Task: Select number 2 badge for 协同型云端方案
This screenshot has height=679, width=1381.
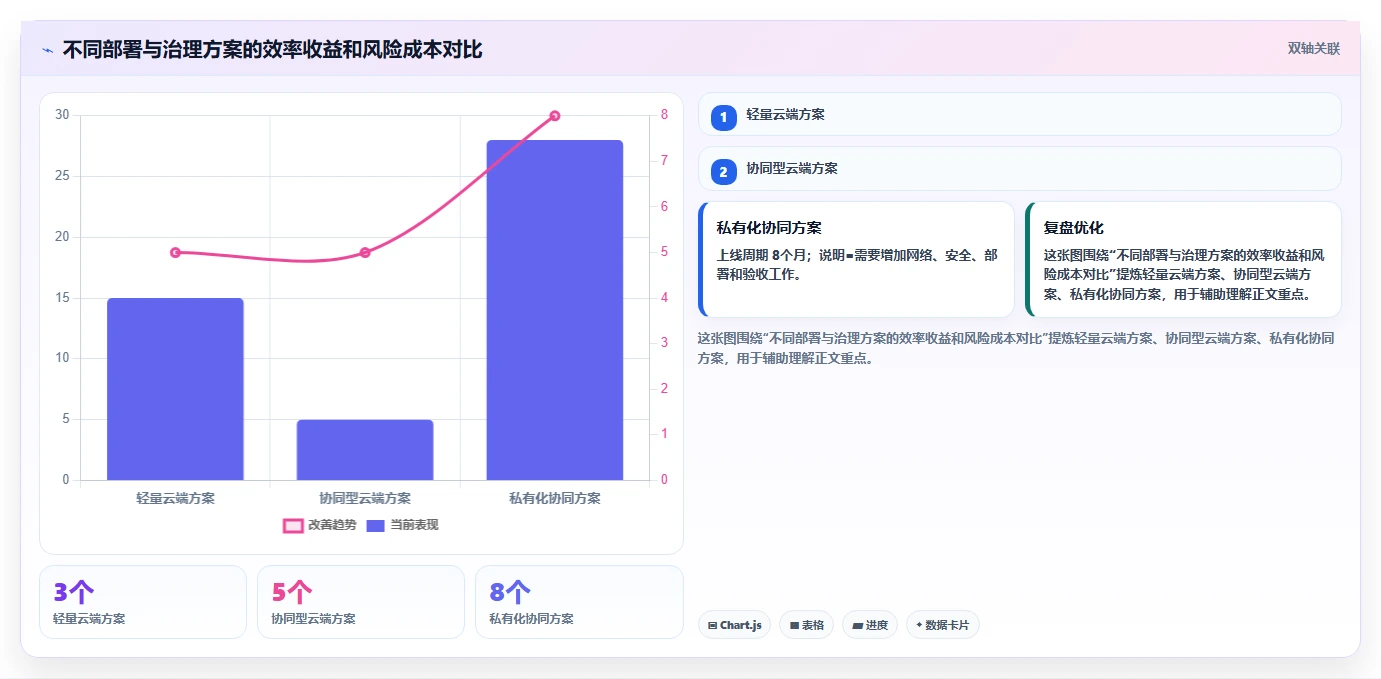Action: click(723, 172)
